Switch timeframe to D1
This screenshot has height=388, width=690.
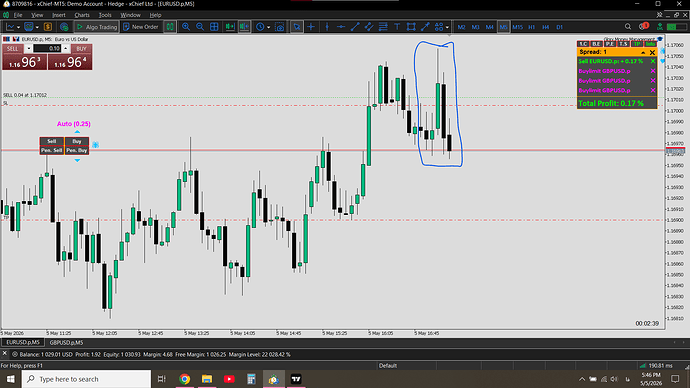[x=559, y=27]
